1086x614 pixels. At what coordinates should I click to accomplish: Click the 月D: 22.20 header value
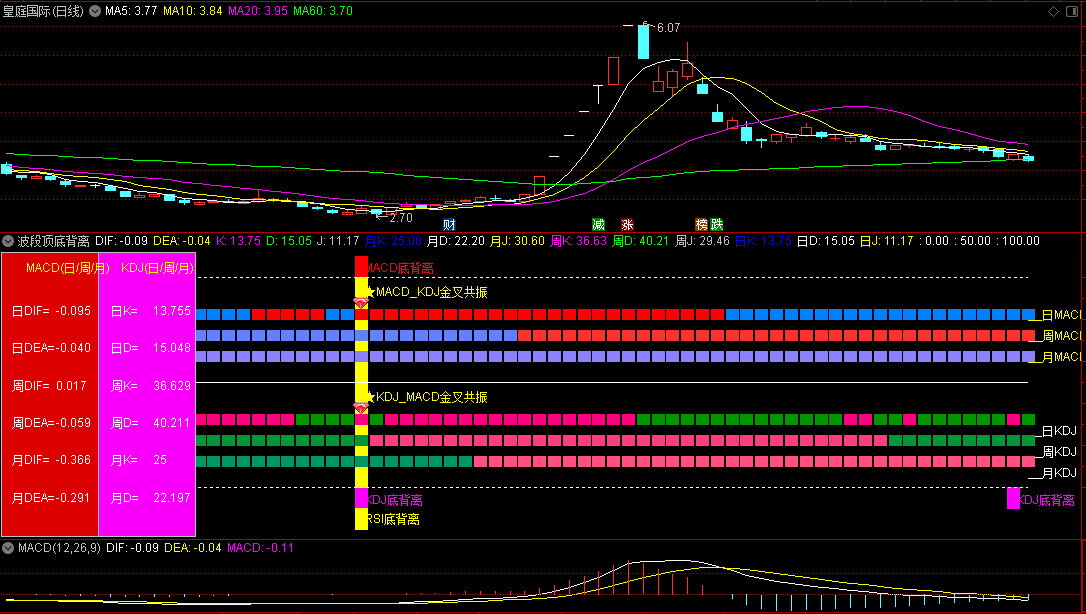tap(455, 241)
